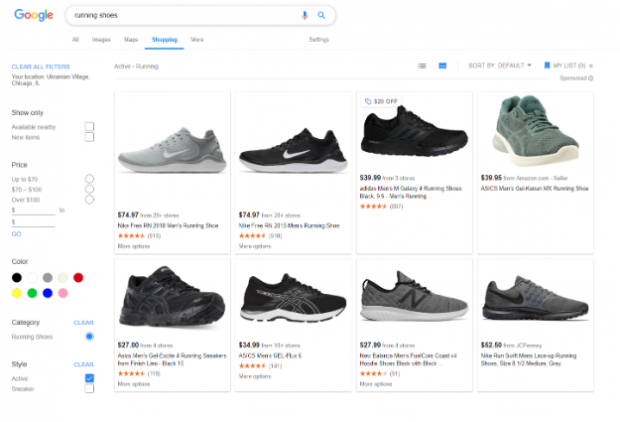Viewport: 620px width, 422px height.
Task: Click the Sponsored info icon
Action: coord(591,78)
